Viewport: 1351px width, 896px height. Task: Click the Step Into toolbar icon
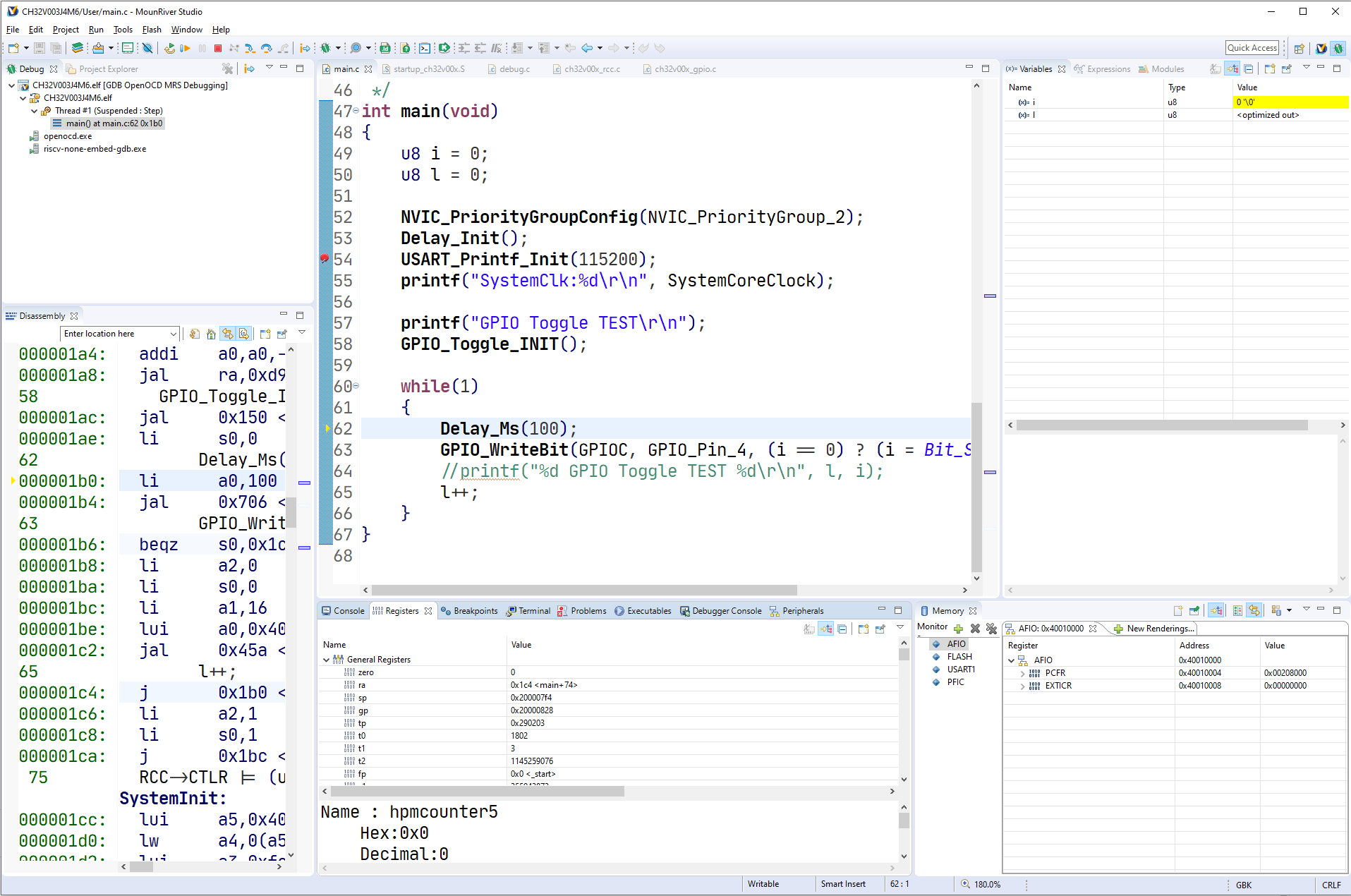[x=250, y=48]
